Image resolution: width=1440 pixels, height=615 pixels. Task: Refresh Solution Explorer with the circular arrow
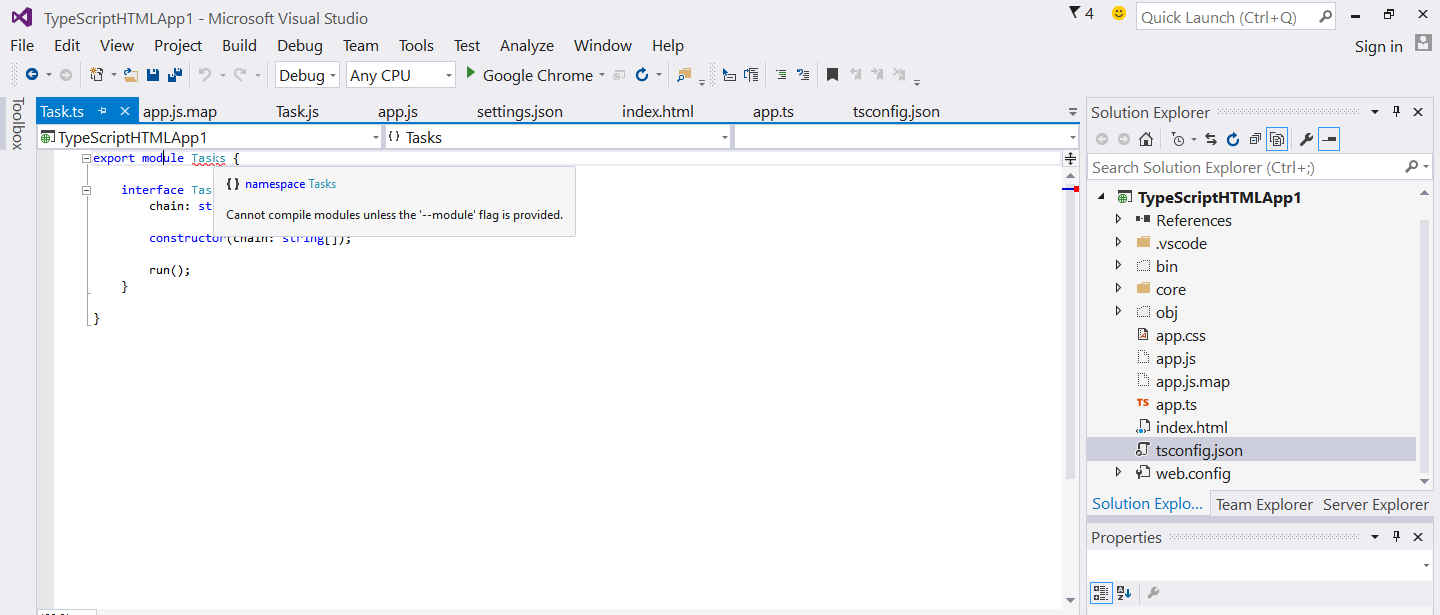pos(1233,140)
